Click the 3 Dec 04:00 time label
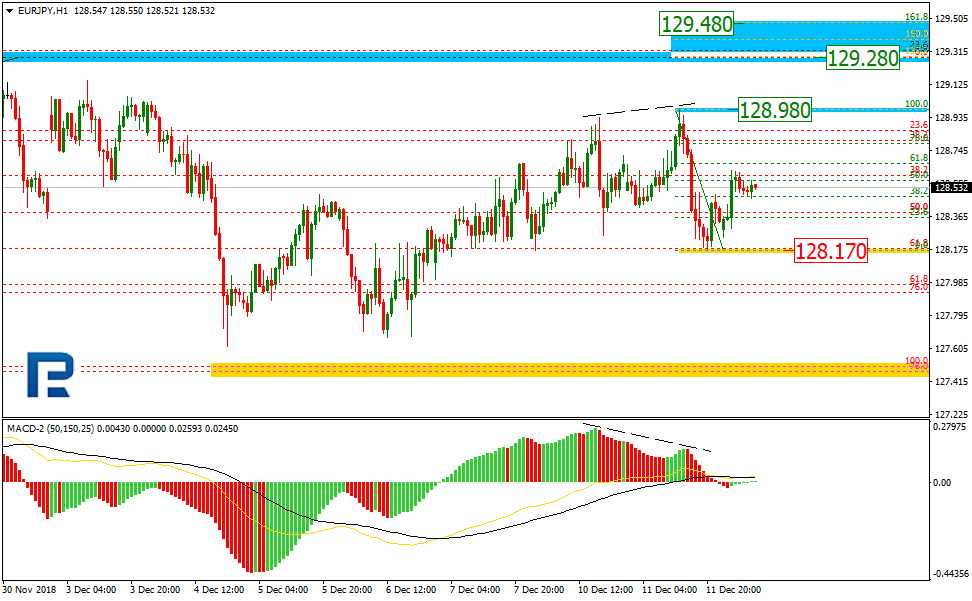The image size is (972, 601). [x=91, y=589]
